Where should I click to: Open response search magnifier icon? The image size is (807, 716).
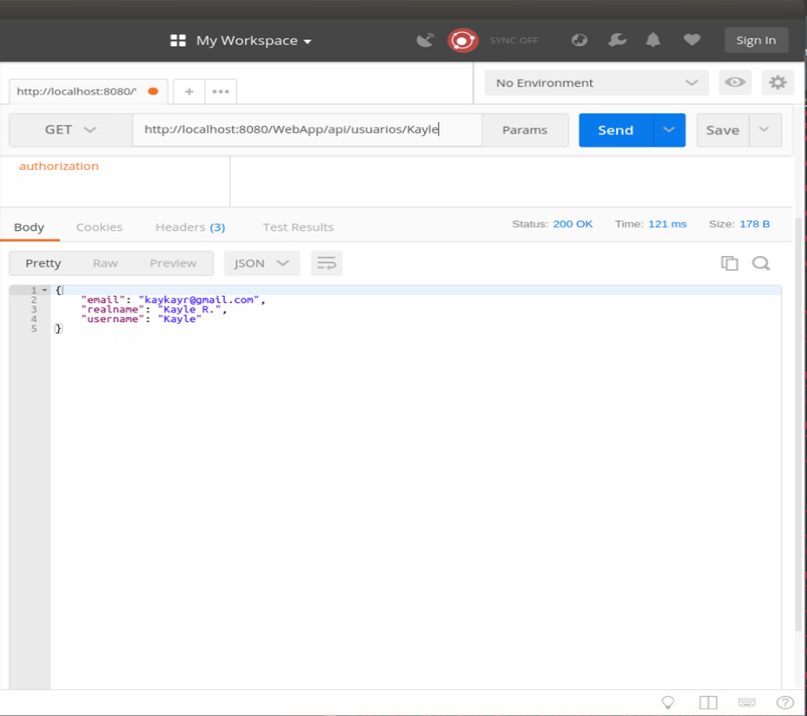761,263
